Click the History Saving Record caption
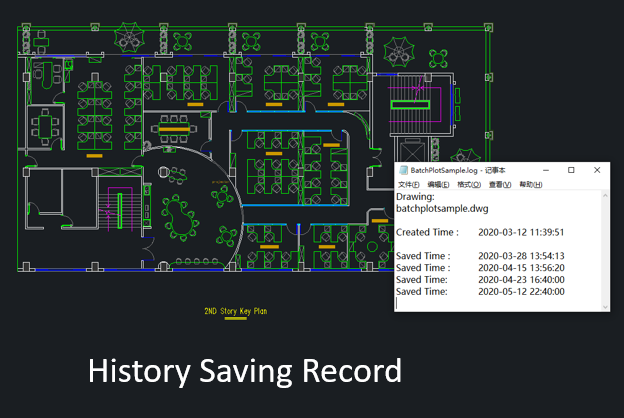Viewport: 624px width, 418px height. pyautogui.click(x=245, y=371)
